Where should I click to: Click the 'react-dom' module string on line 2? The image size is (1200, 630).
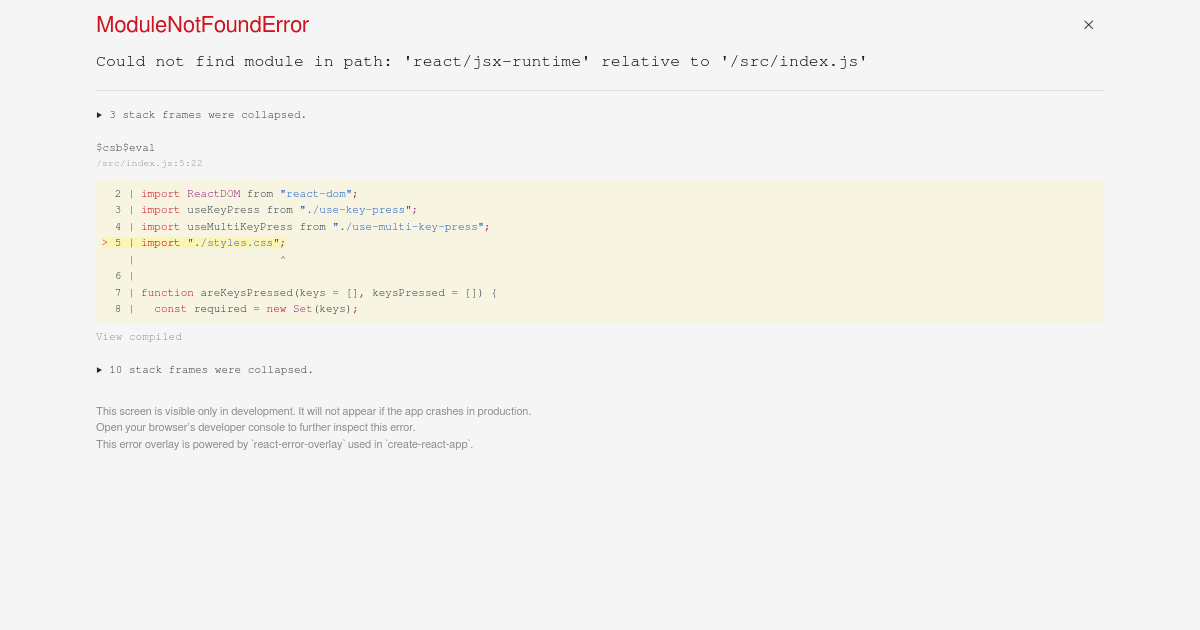[315, 193]
